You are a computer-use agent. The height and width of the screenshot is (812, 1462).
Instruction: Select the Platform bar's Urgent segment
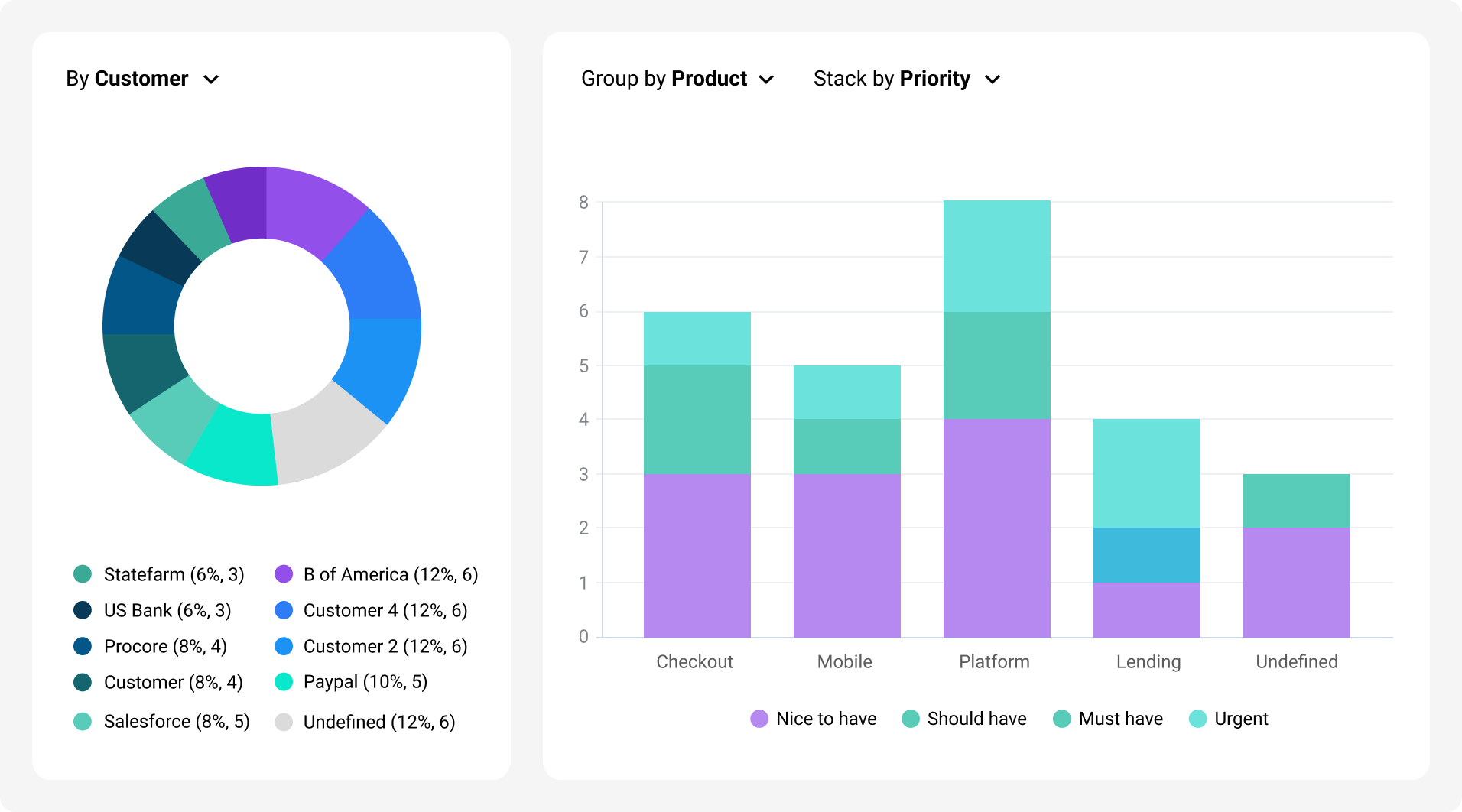coord(996,256)
